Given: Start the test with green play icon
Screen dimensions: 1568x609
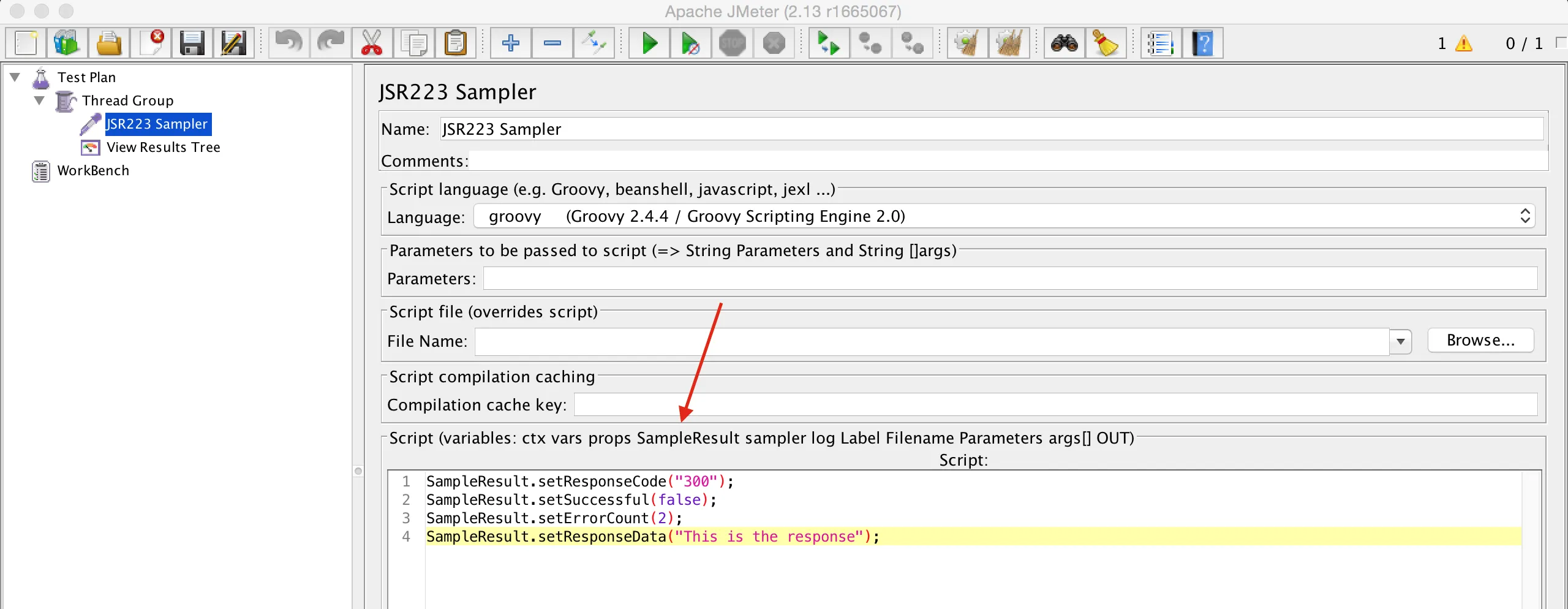Looking at the screenshot, I should pyautogui.click(x=649, y=43).
